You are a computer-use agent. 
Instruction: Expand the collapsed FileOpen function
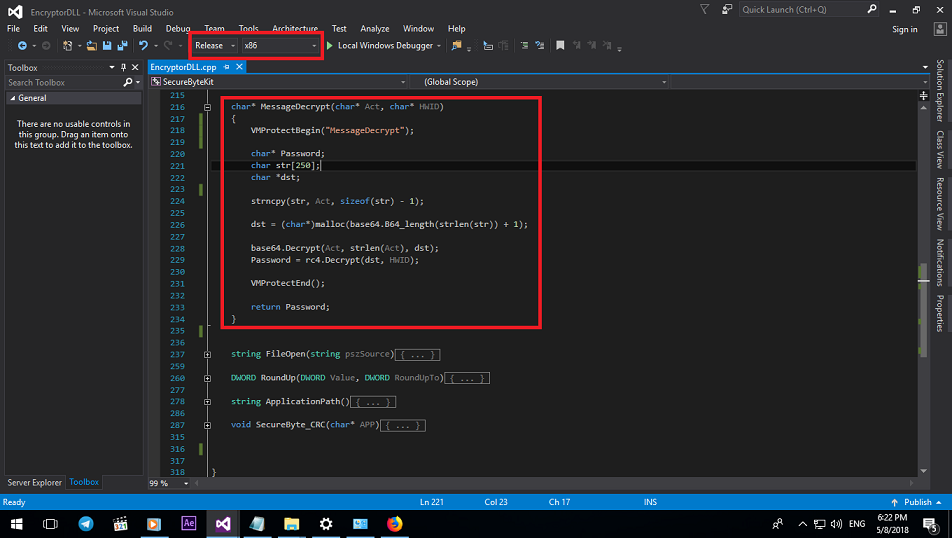coord(208,355)
